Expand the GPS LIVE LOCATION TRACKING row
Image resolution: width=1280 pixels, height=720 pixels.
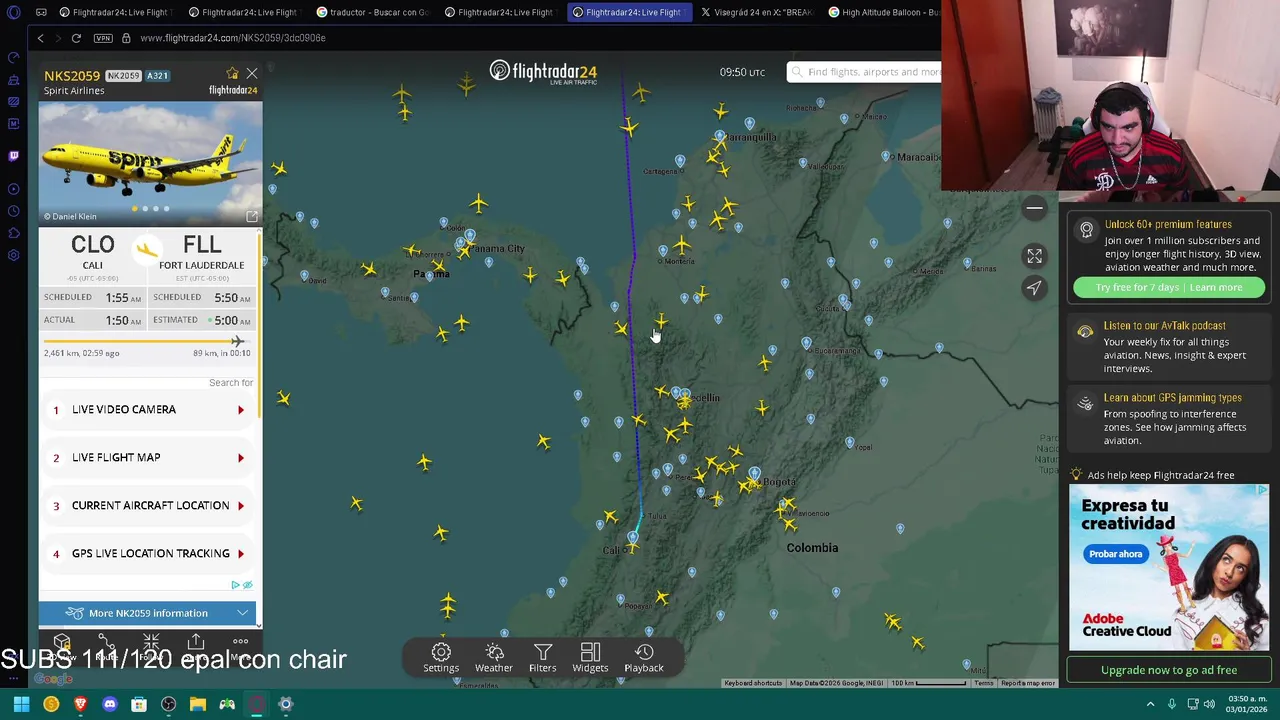click(148, 553)
